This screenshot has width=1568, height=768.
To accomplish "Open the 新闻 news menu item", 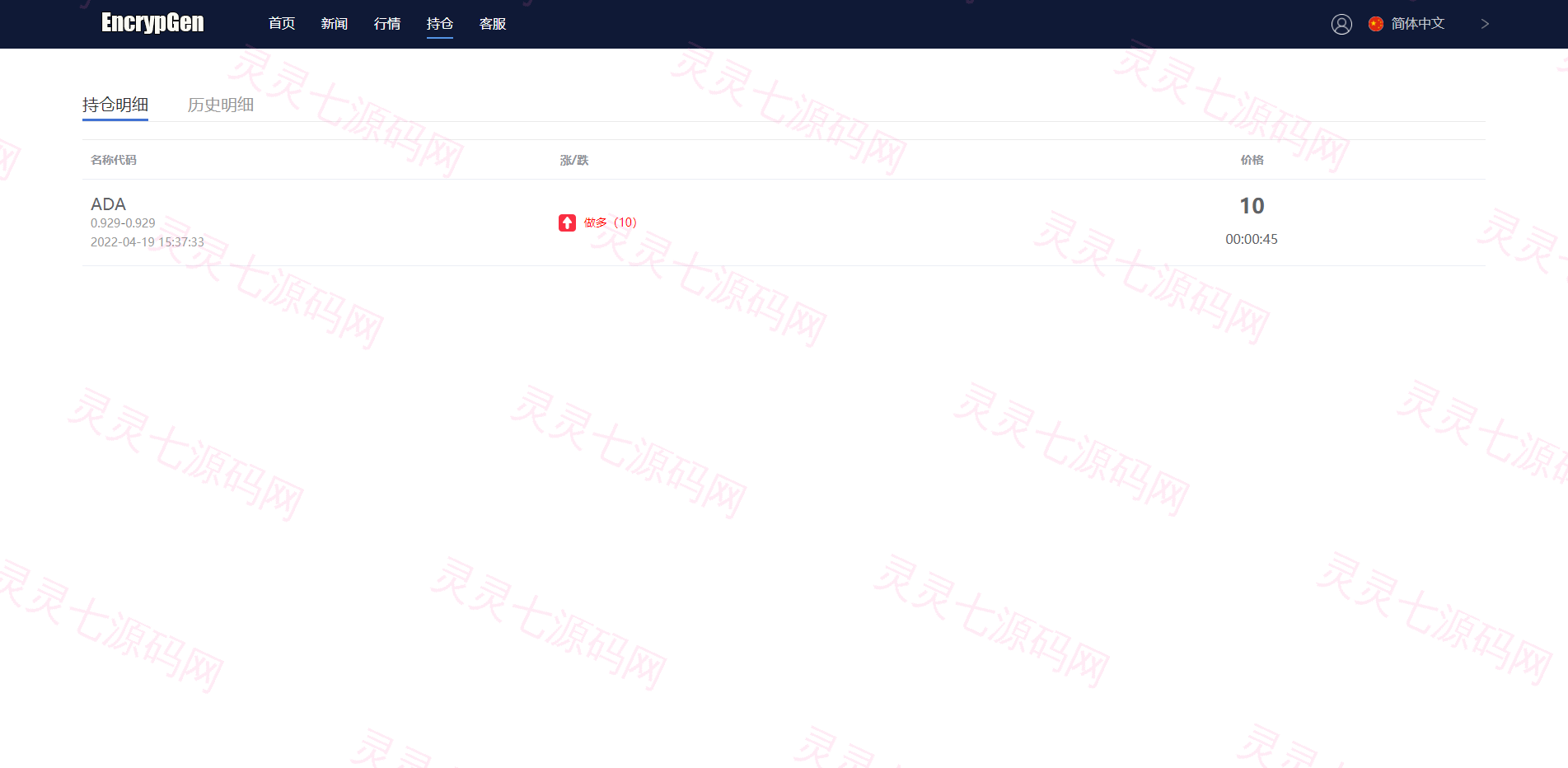I will pyautogui.click(x=335, y=24).
